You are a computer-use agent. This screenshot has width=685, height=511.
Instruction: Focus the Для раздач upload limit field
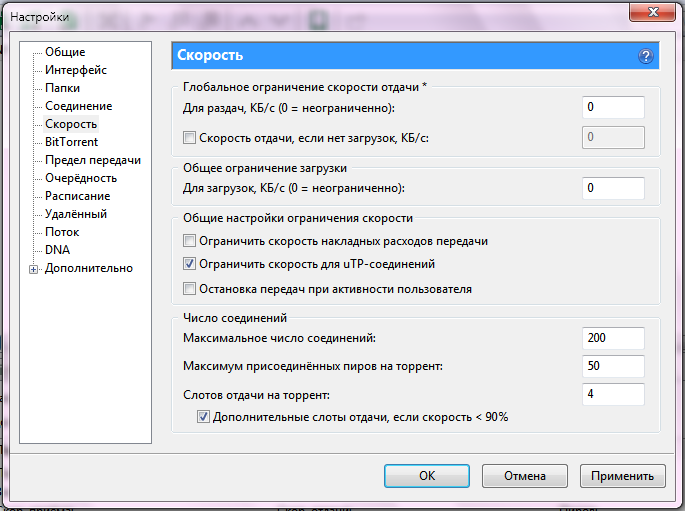coord(613,107)
